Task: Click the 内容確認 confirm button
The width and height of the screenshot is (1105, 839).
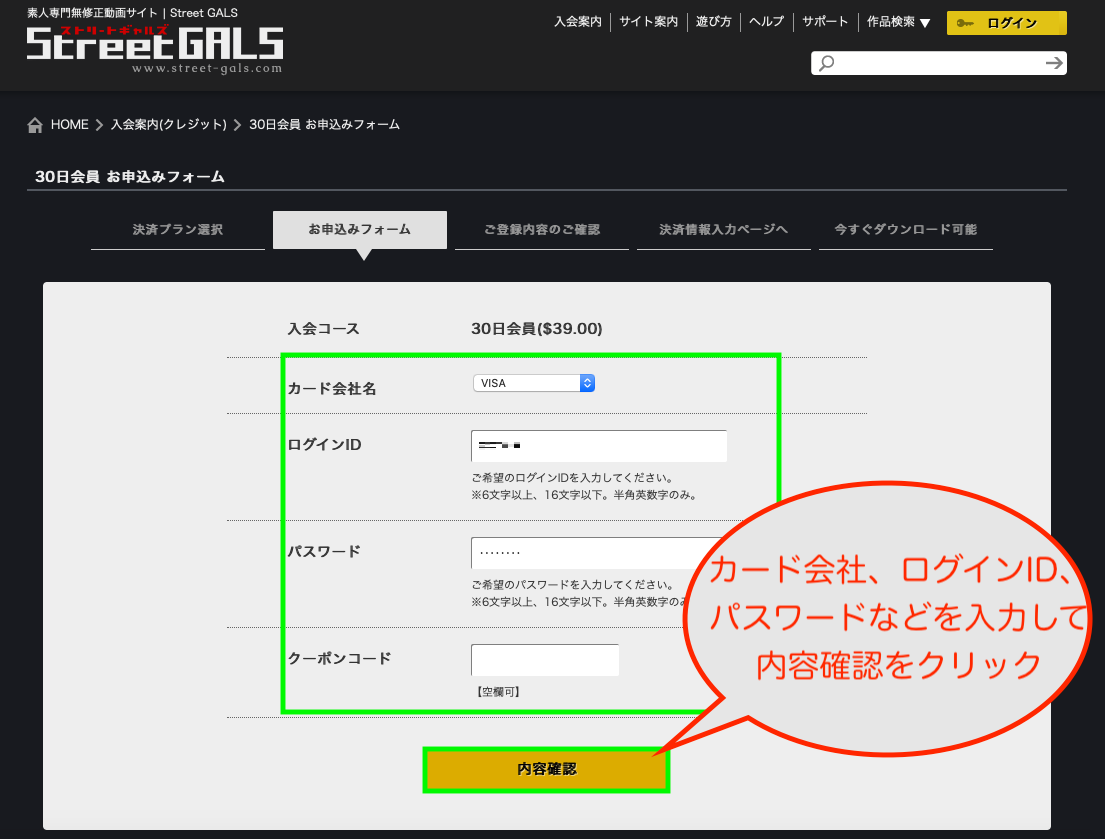Action: coord(547,770)
